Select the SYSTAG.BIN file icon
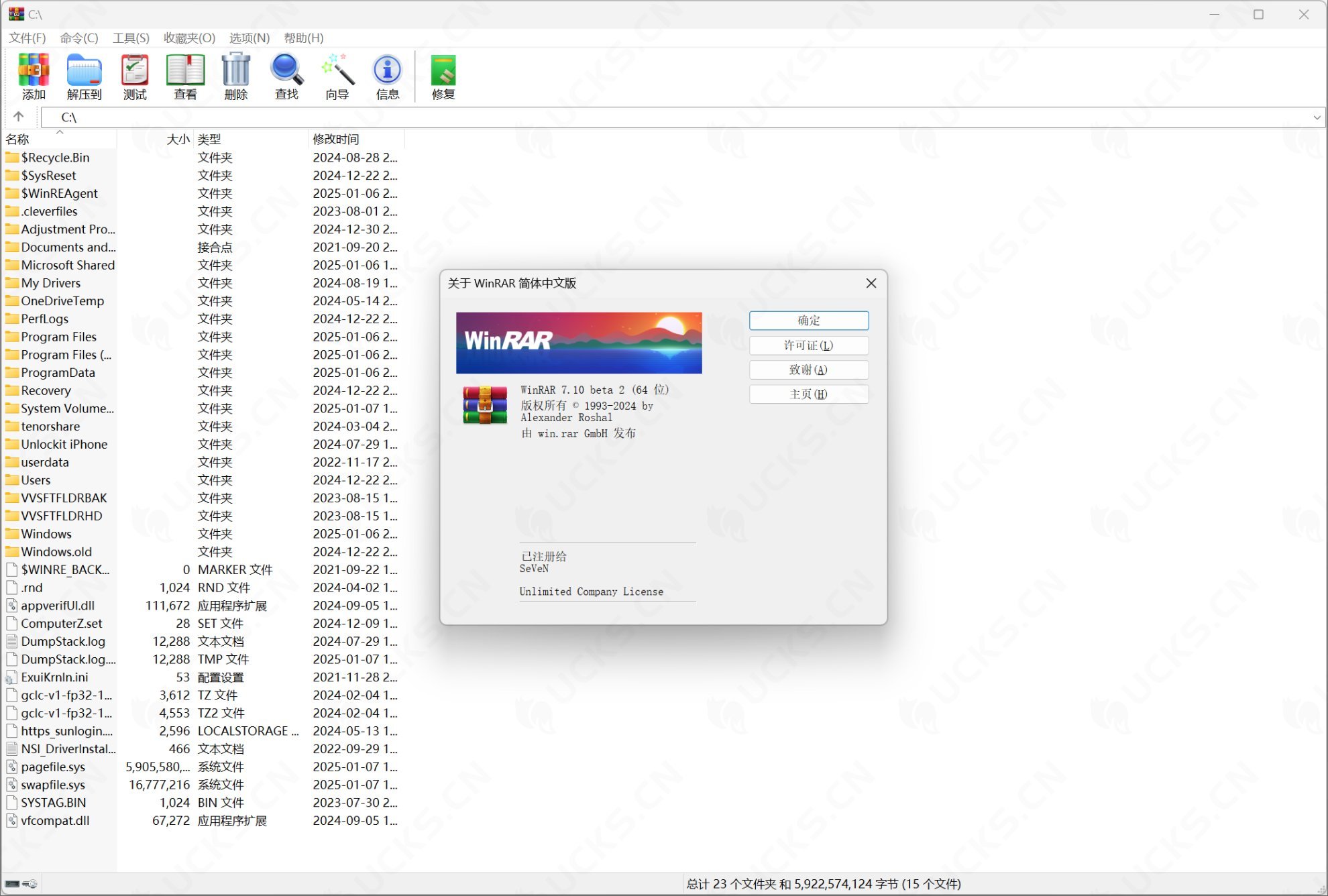The width and height of the screenshot is (1328, 896). click(12, 803)
